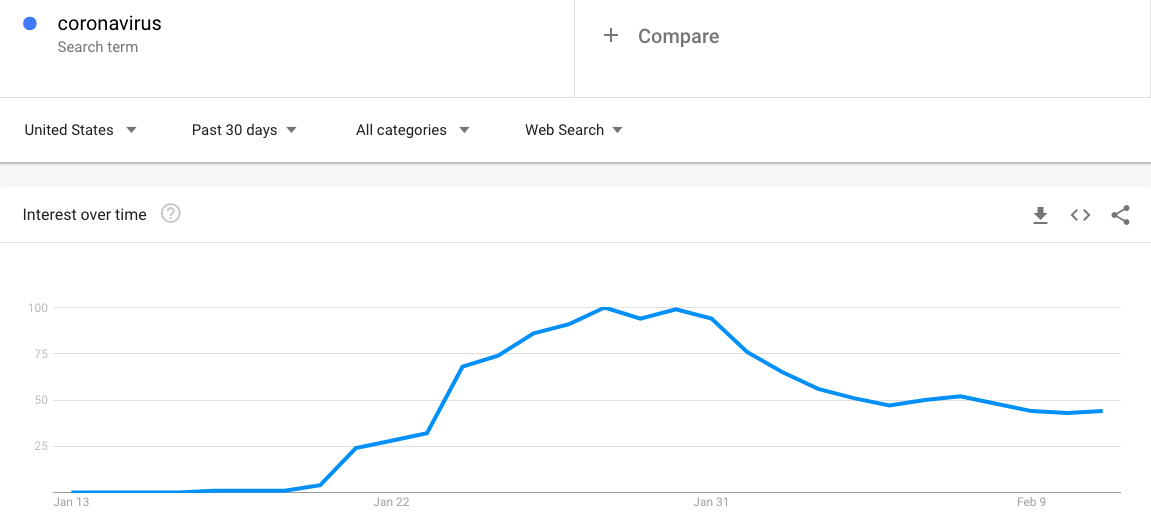The image size is (1151, 521).
Task: Open the Interest over time help icon
Action: tap(170, 214)
